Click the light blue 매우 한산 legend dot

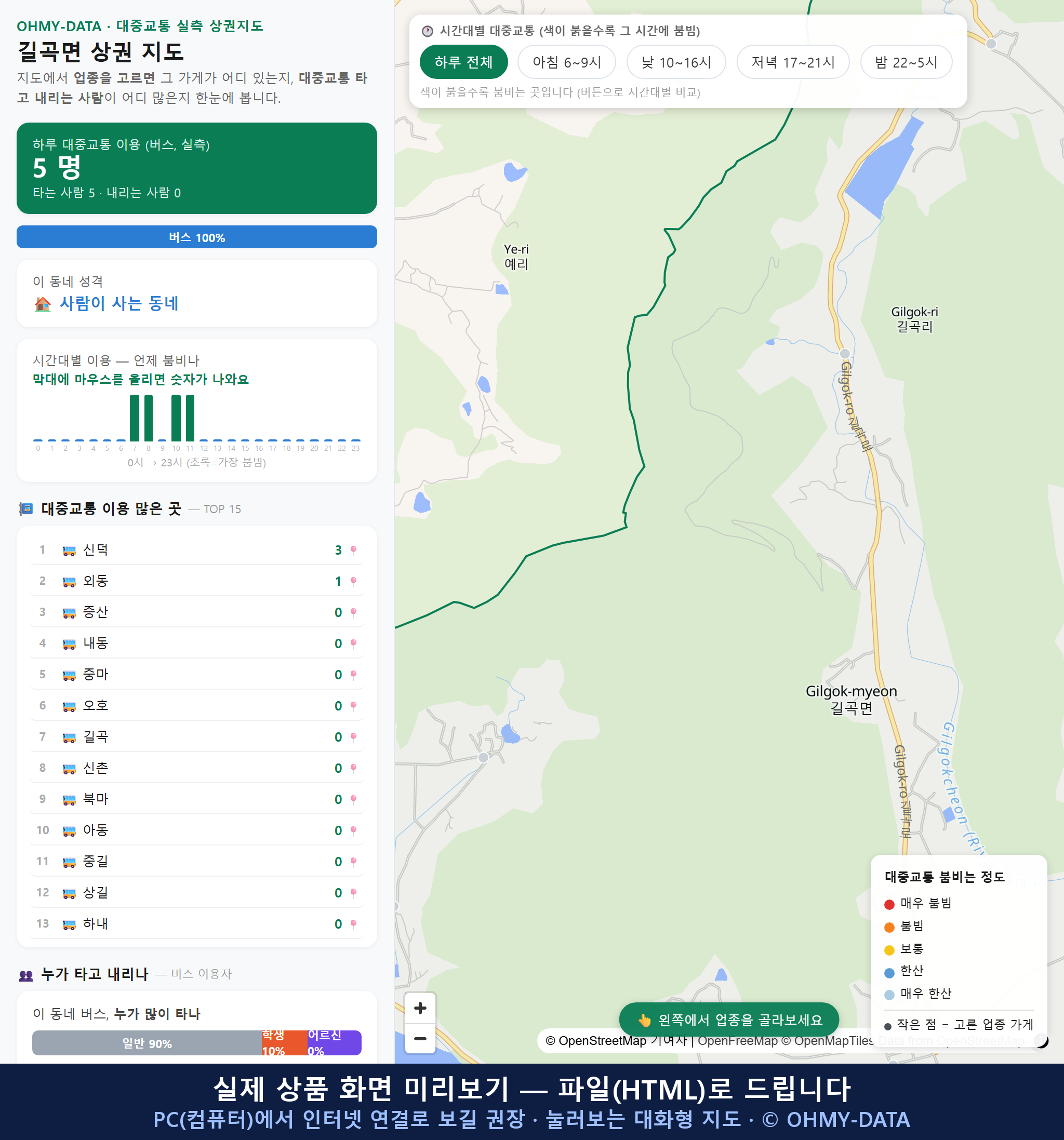(x=889, y=995)
